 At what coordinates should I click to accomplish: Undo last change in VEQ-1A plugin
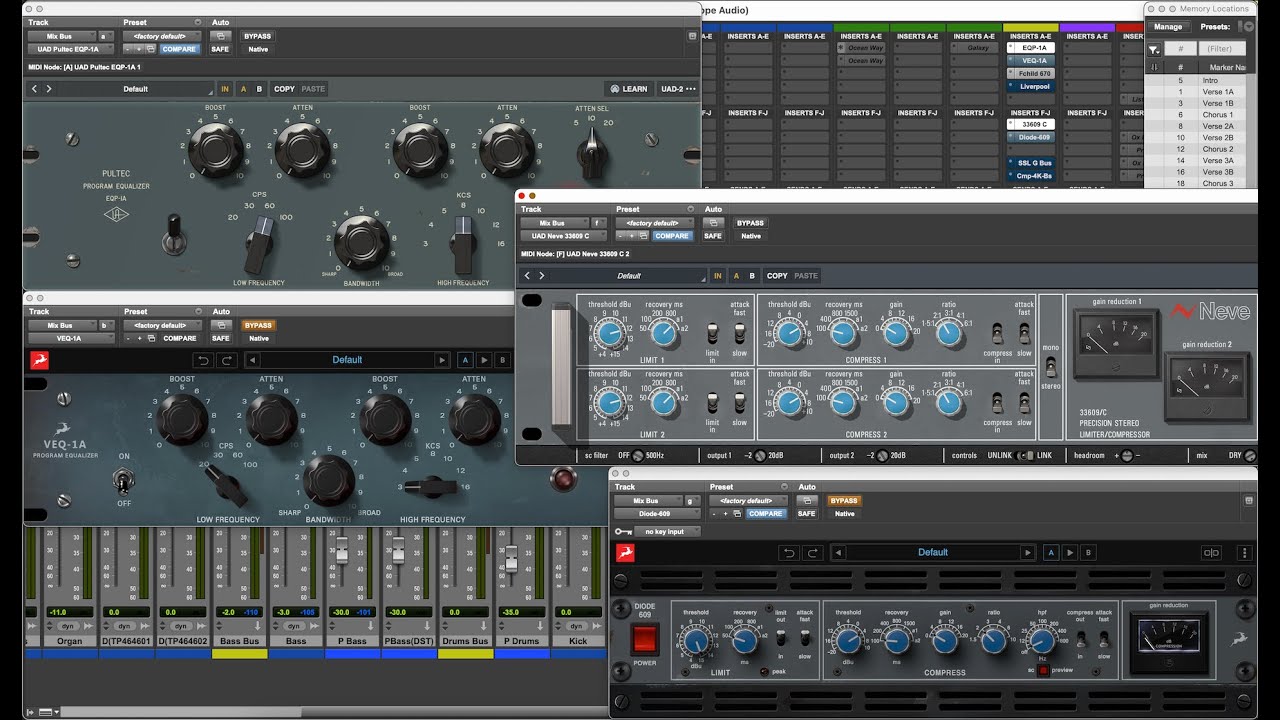[204, 360]
